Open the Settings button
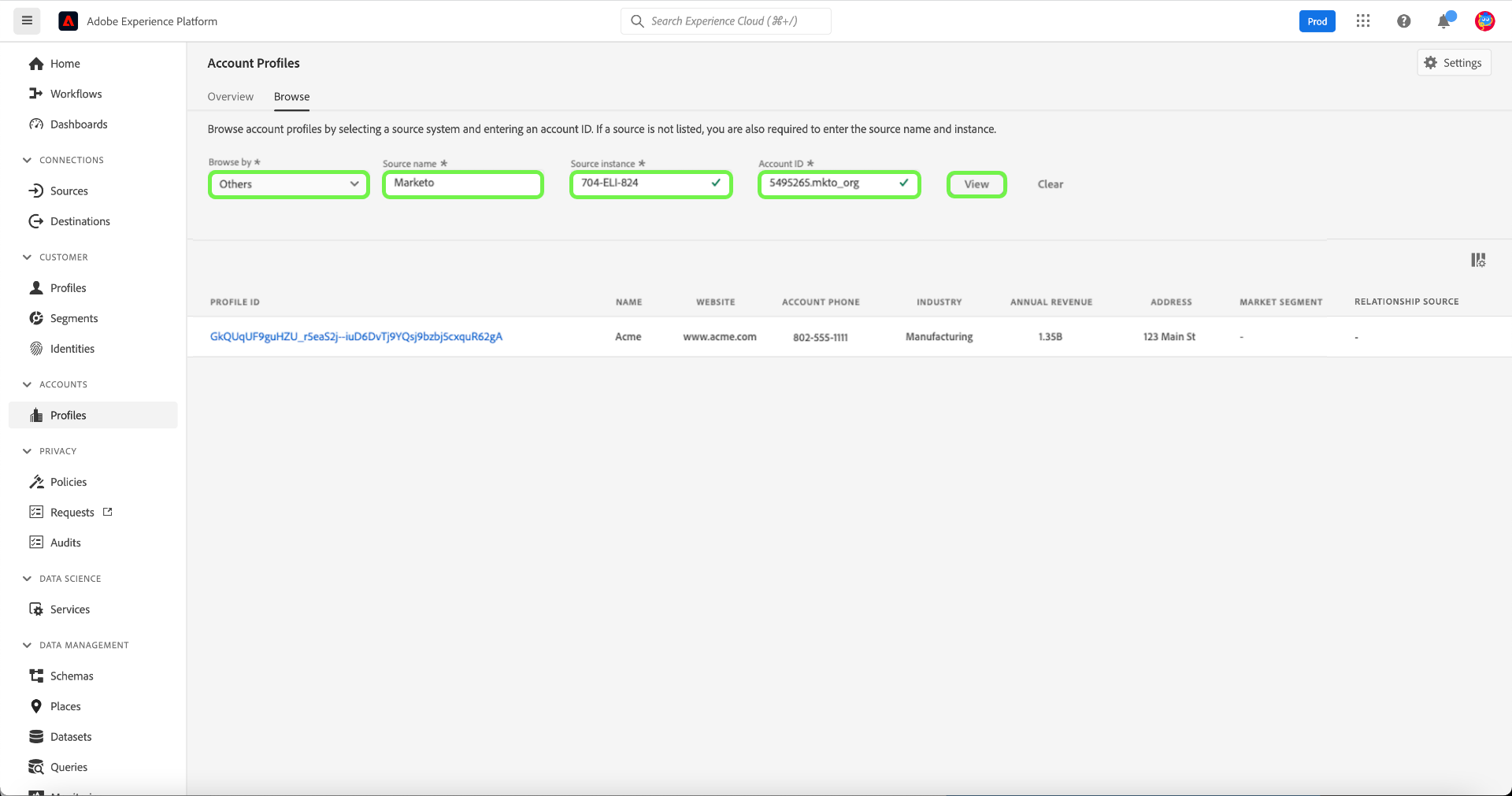The height and width of the screenshot is (796, 1512). 1454,63
